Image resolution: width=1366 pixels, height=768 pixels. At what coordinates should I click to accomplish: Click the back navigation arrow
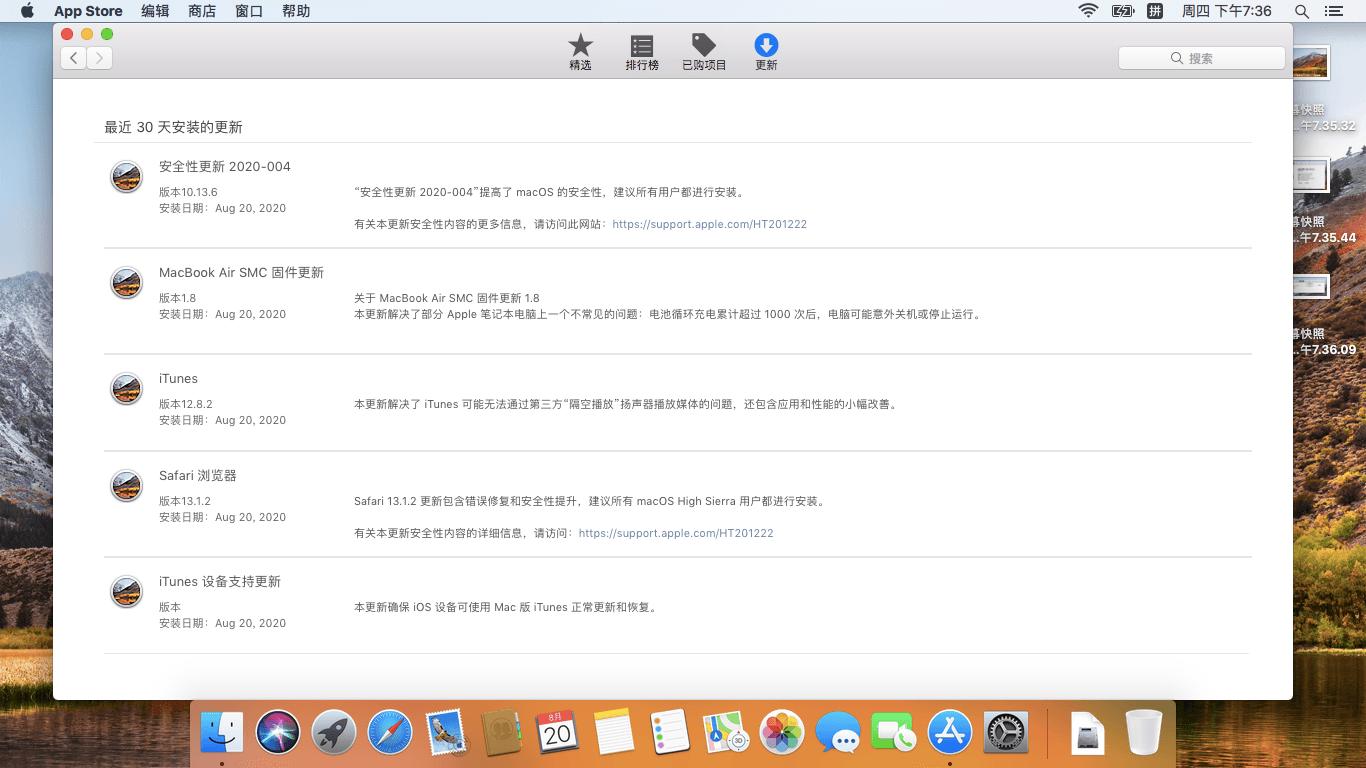tap(73, 57)
